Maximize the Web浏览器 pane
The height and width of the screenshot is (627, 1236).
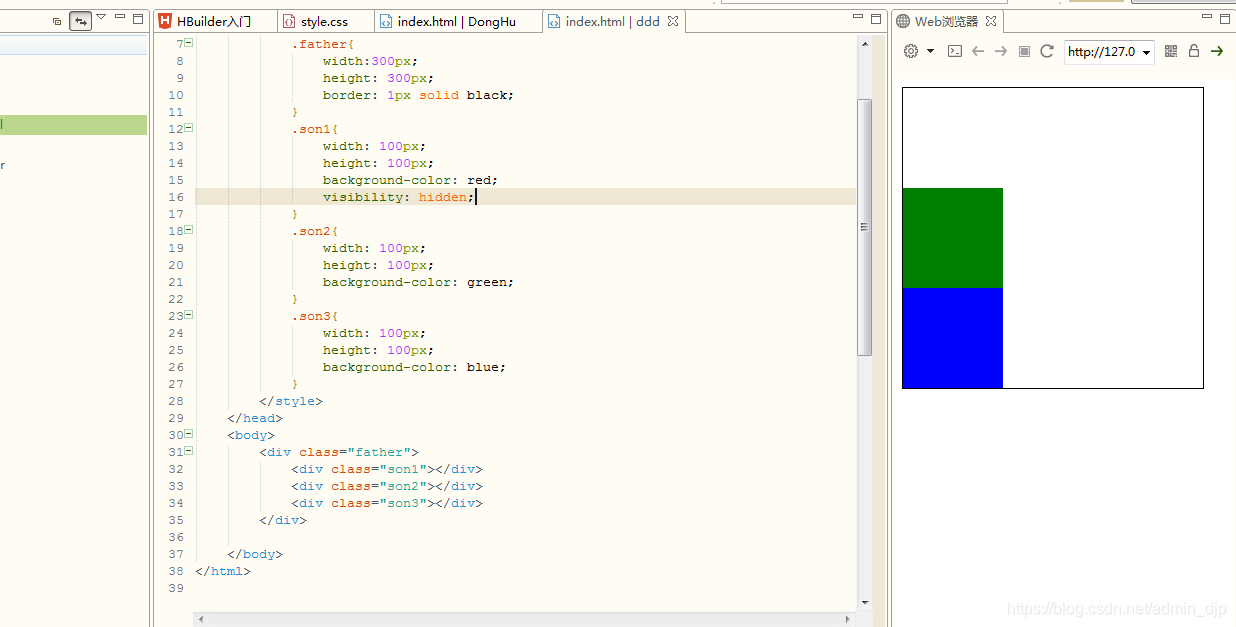(x=1225, y=18)
